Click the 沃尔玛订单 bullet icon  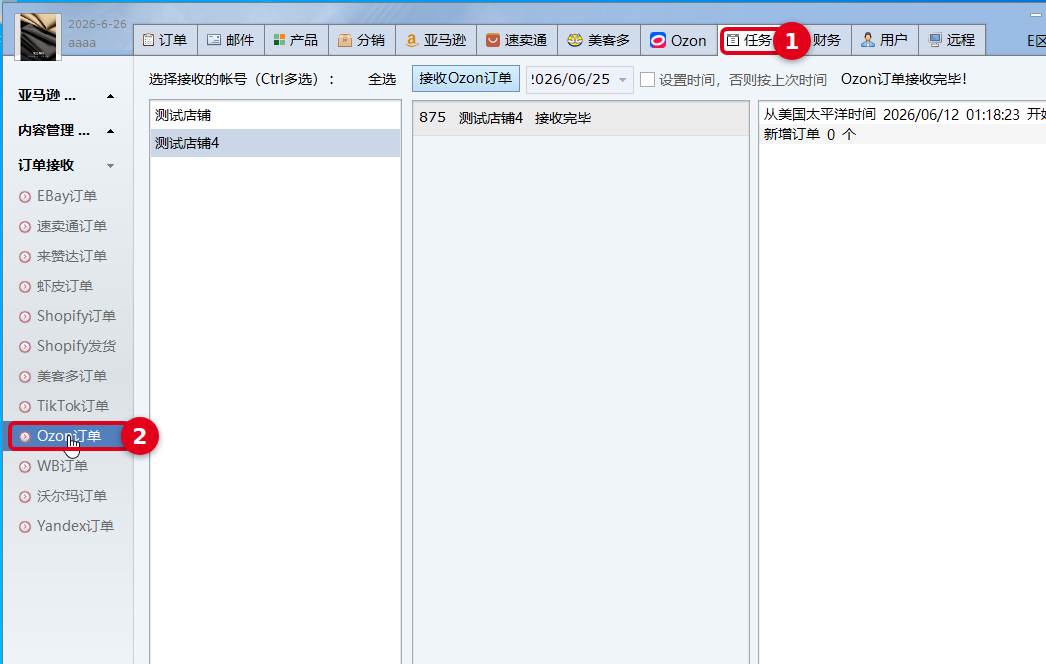click(x=25, y=497)
